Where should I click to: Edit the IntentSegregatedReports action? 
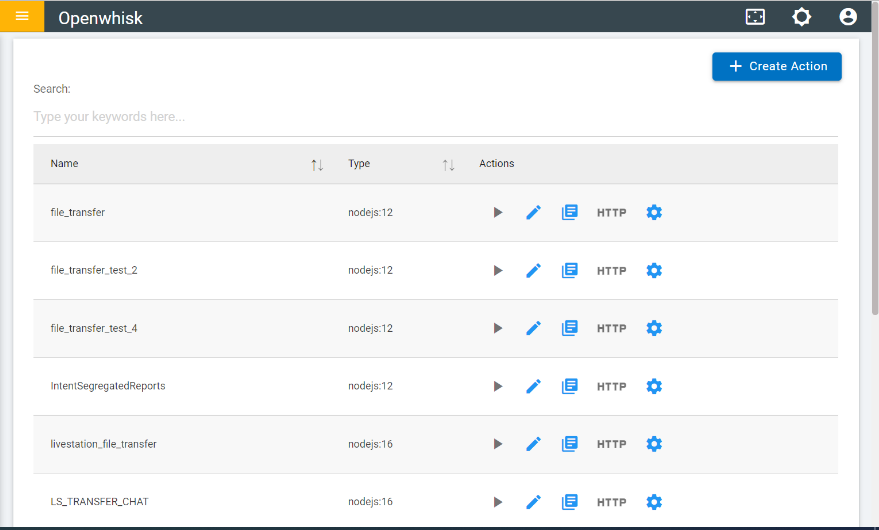click(534, 386)
